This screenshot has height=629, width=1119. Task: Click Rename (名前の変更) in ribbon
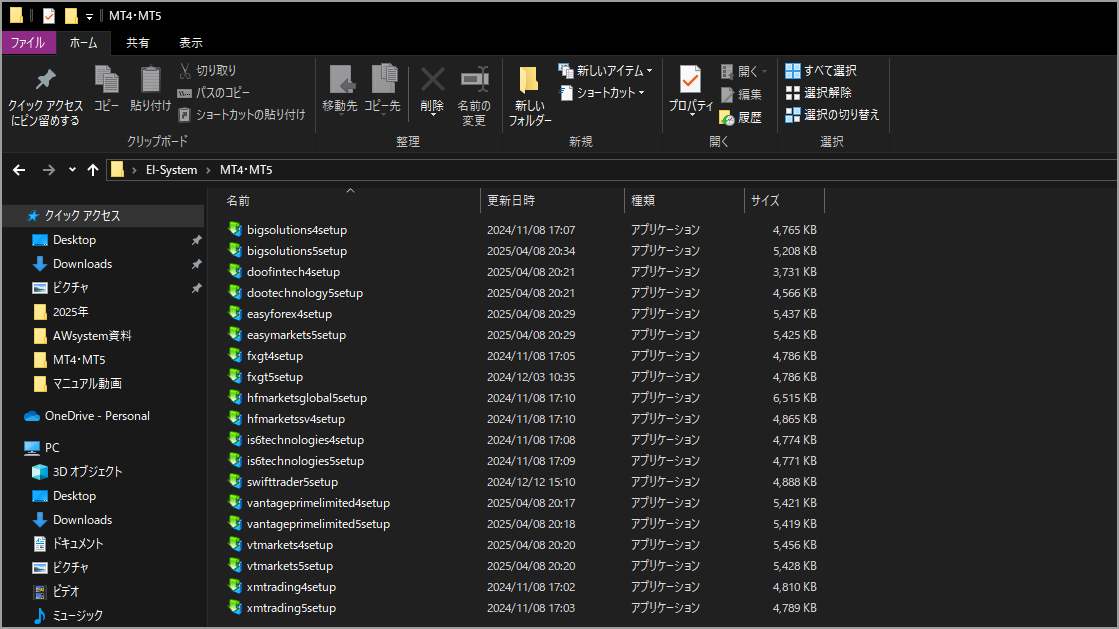click(474, 97)
